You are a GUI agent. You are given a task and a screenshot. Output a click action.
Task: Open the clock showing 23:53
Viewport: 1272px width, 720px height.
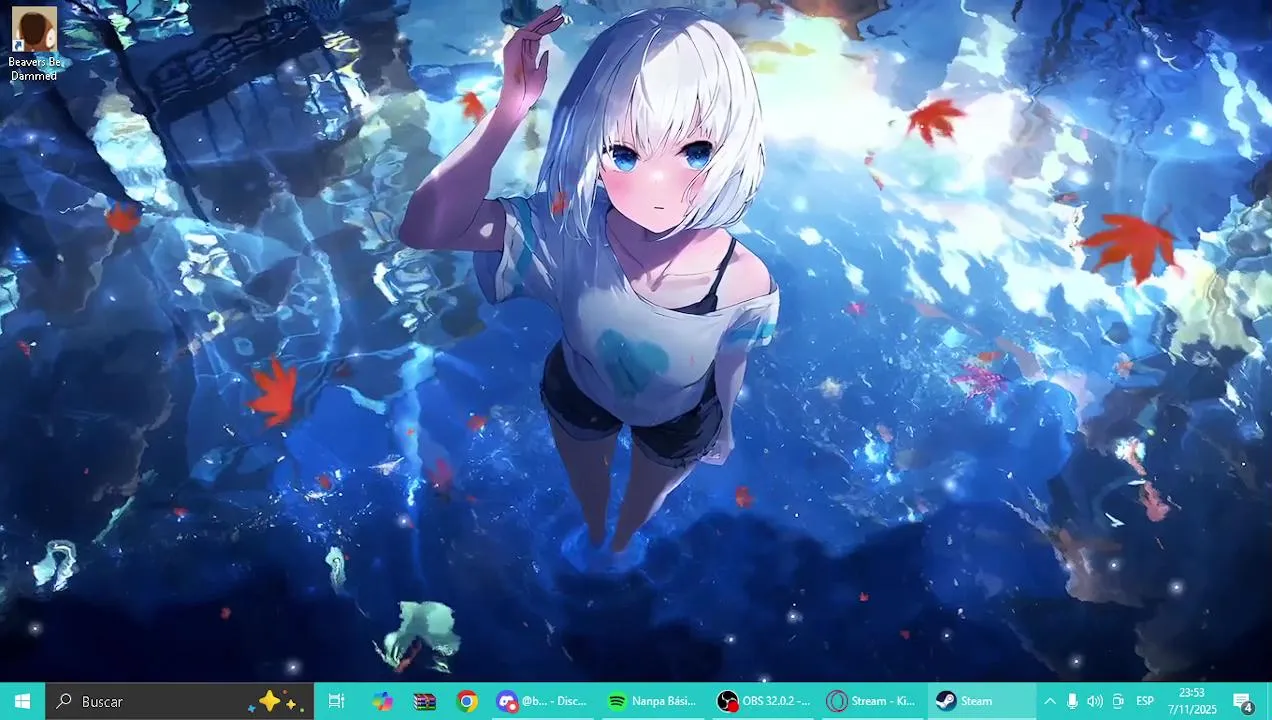click(1192, 701)
